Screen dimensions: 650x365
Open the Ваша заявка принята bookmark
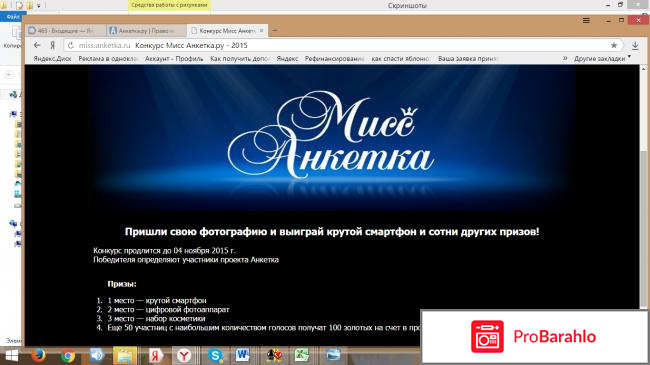pos(468,59)
